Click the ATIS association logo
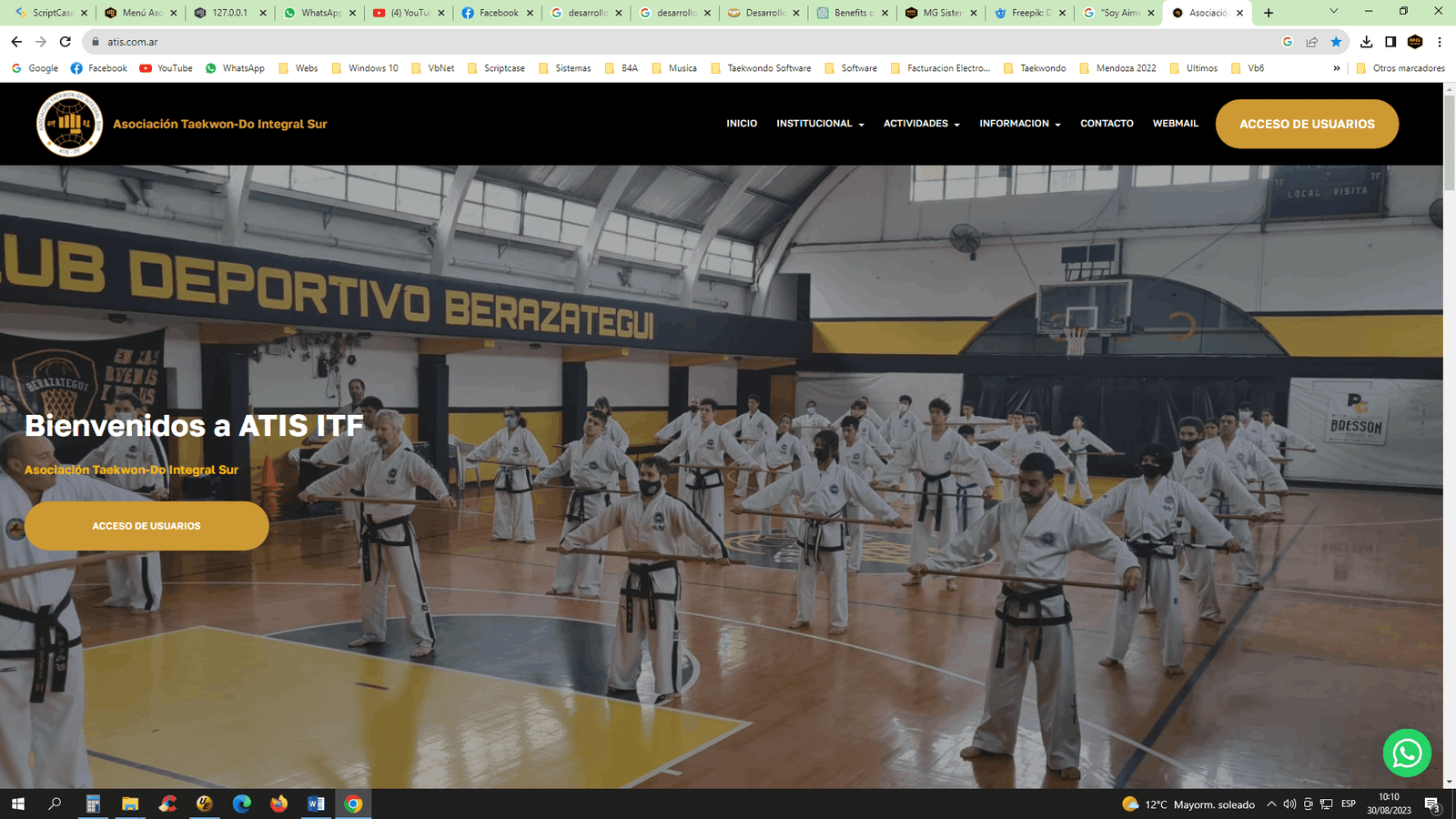 click(x=69, y=124)
